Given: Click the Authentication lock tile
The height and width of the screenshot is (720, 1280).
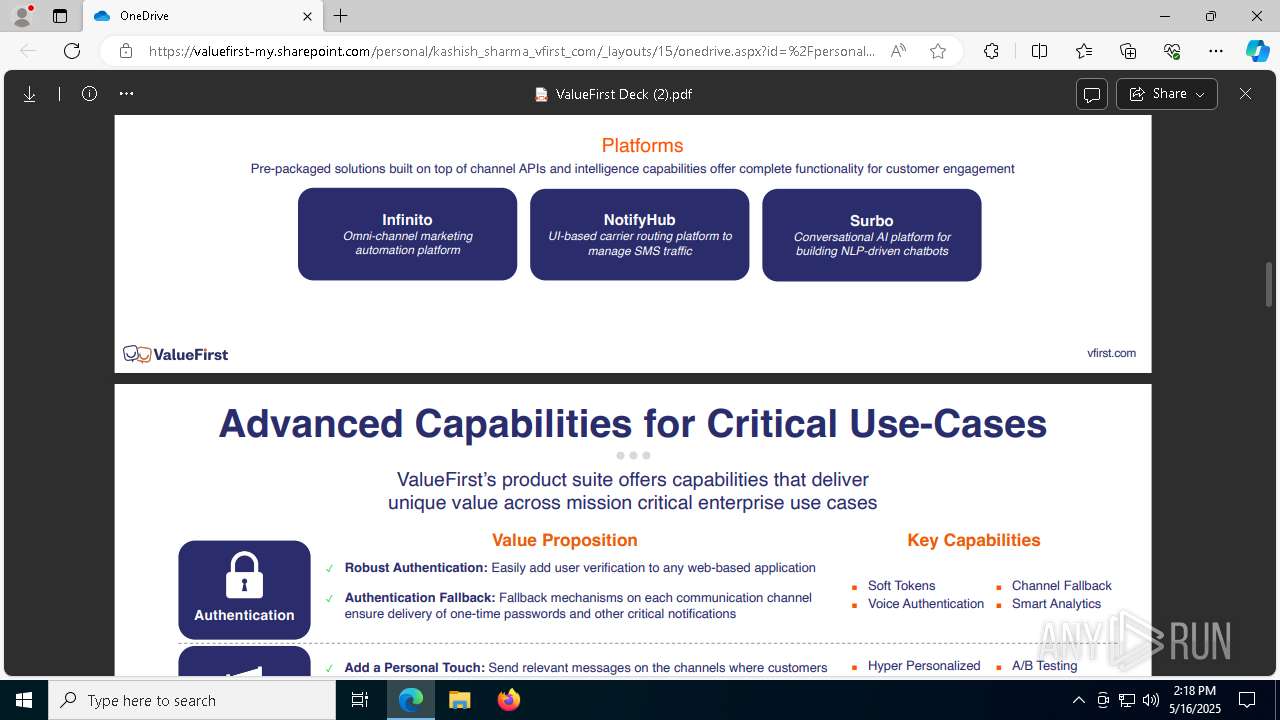Looking at the screenshot, I should (244, 590).
